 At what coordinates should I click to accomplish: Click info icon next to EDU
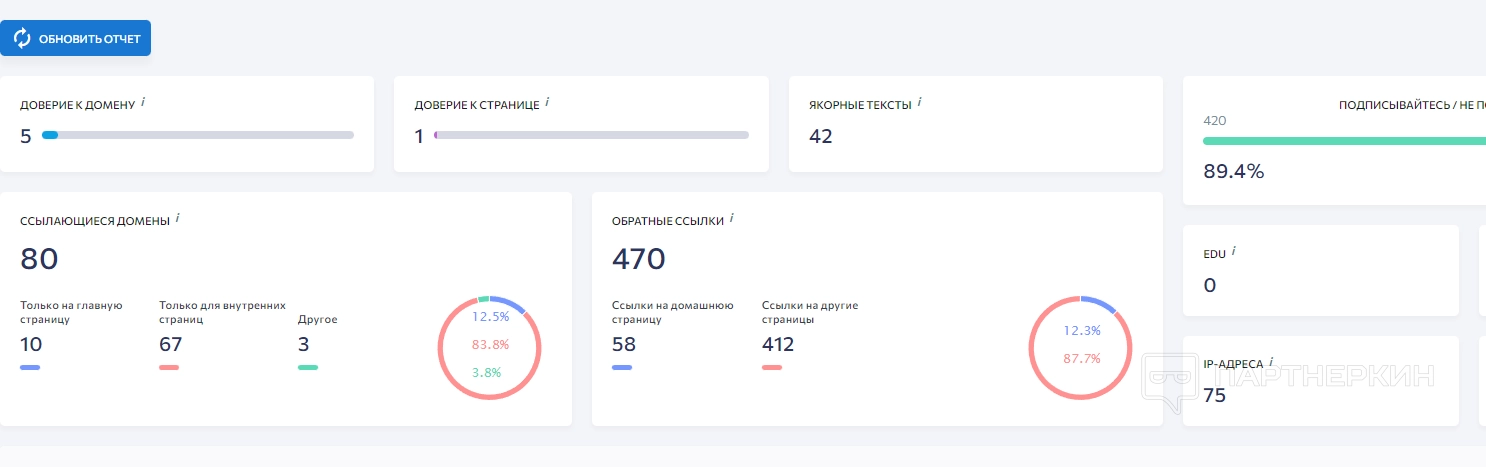1234,251
